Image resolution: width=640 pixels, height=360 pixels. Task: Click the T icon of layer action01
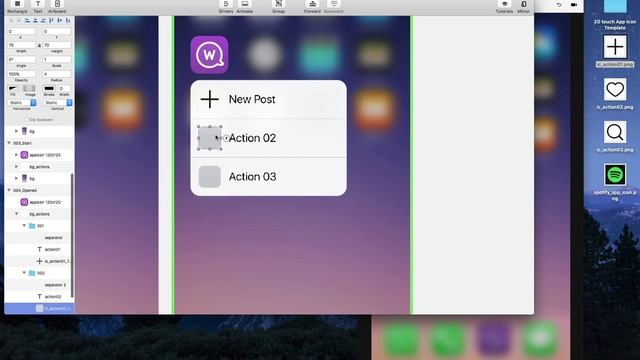pos(40,249)
